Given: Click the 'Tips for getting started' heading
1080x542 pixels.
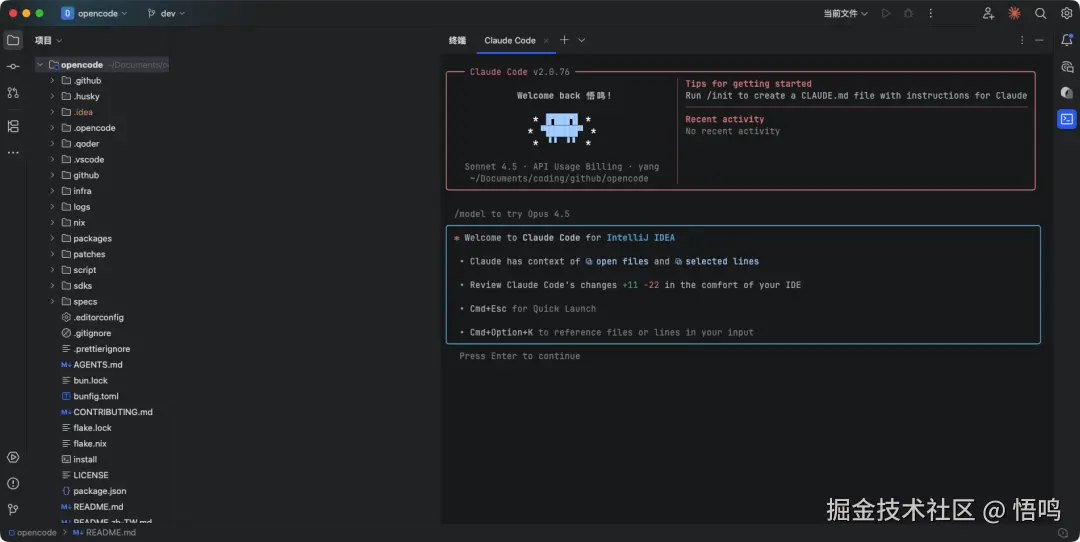Looking at the screenshot, I should click(748, 83).
